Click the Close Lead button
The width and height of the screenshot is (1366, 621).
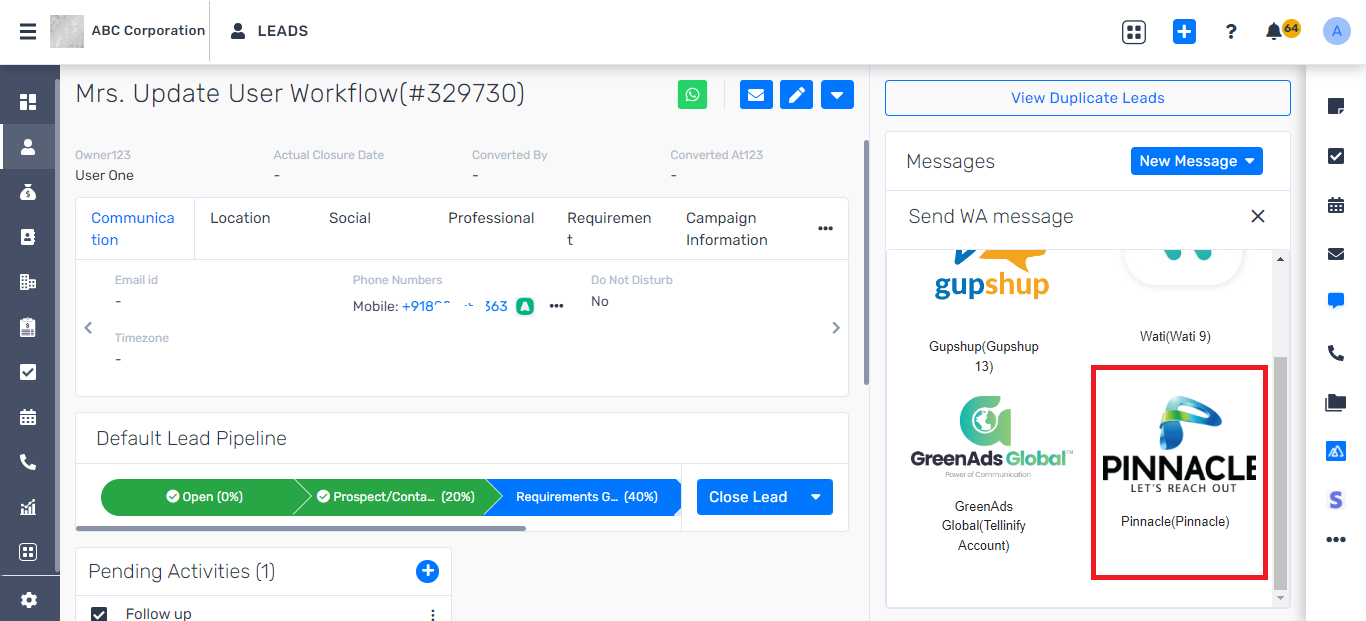[x=748, y=497]
